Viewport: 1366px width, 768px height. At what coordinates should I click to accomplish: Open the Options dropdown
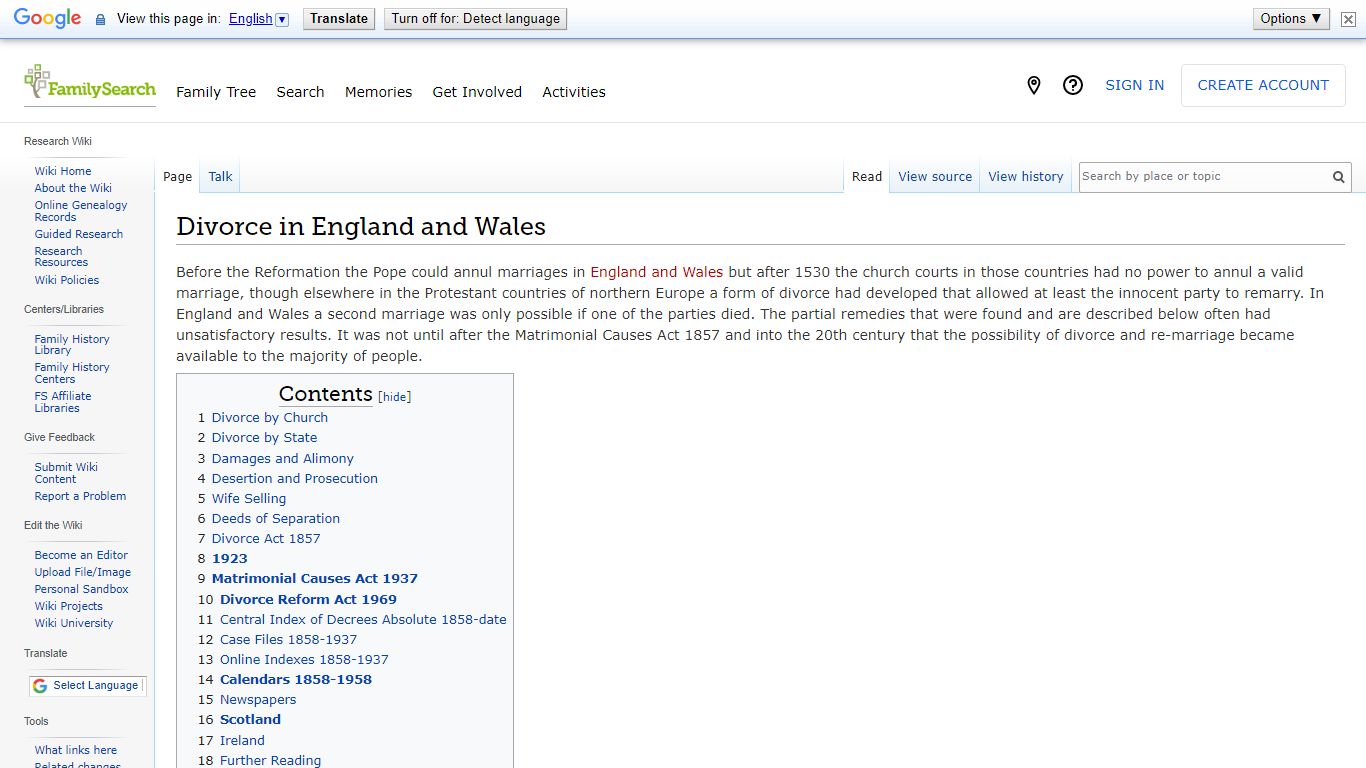click(1291, 19)
